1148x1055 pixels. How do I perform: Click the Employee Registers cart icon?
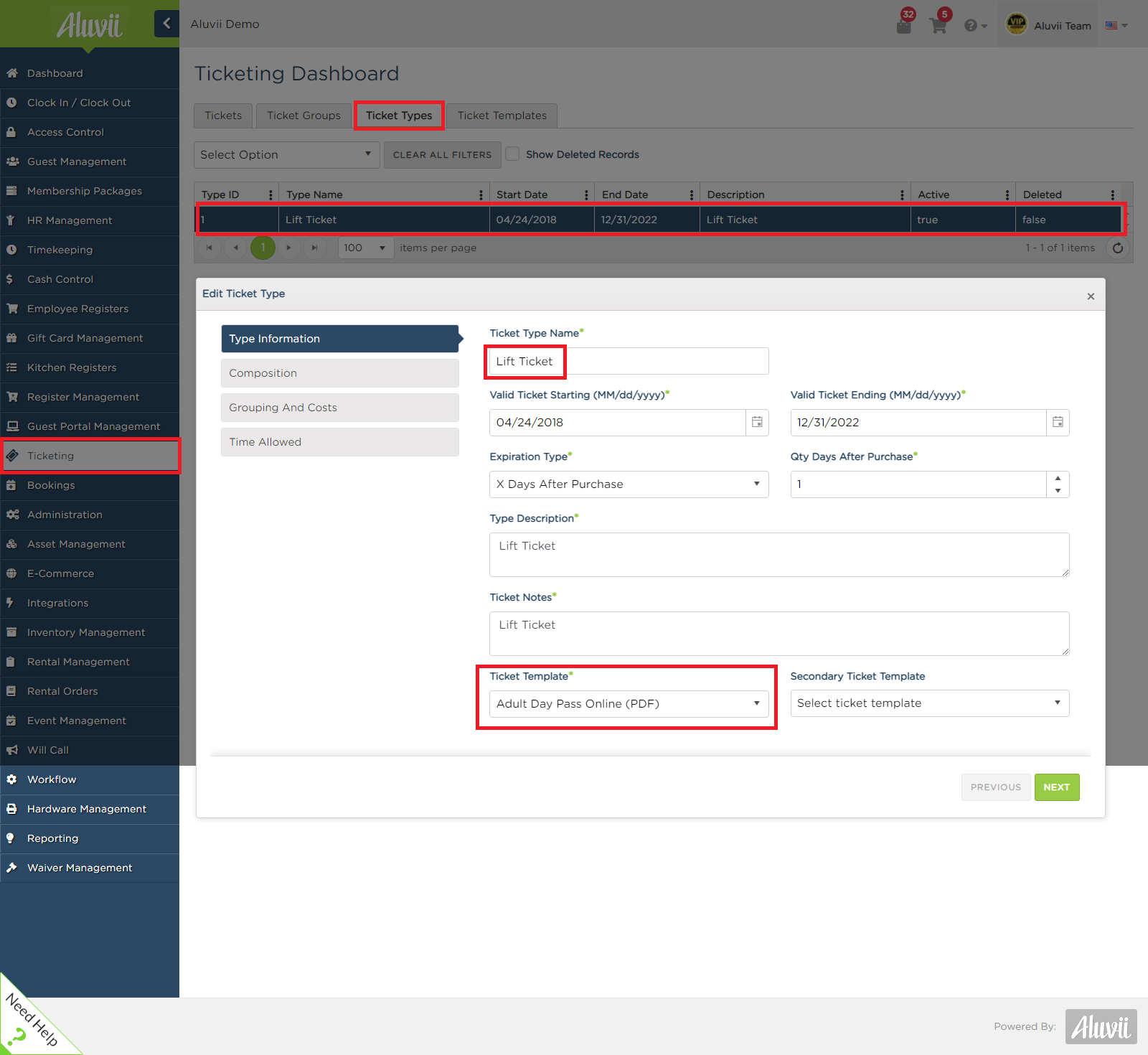pyautogui.click(x=12, y=309)
